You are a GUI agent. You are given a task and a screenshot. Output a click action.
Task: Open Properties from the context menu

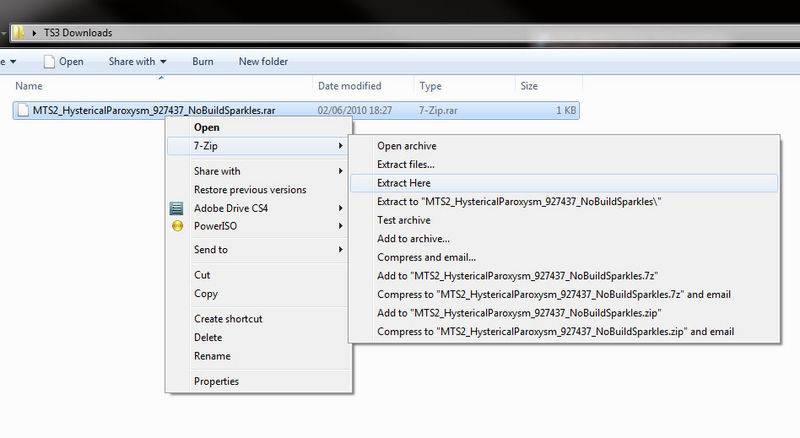216,381
